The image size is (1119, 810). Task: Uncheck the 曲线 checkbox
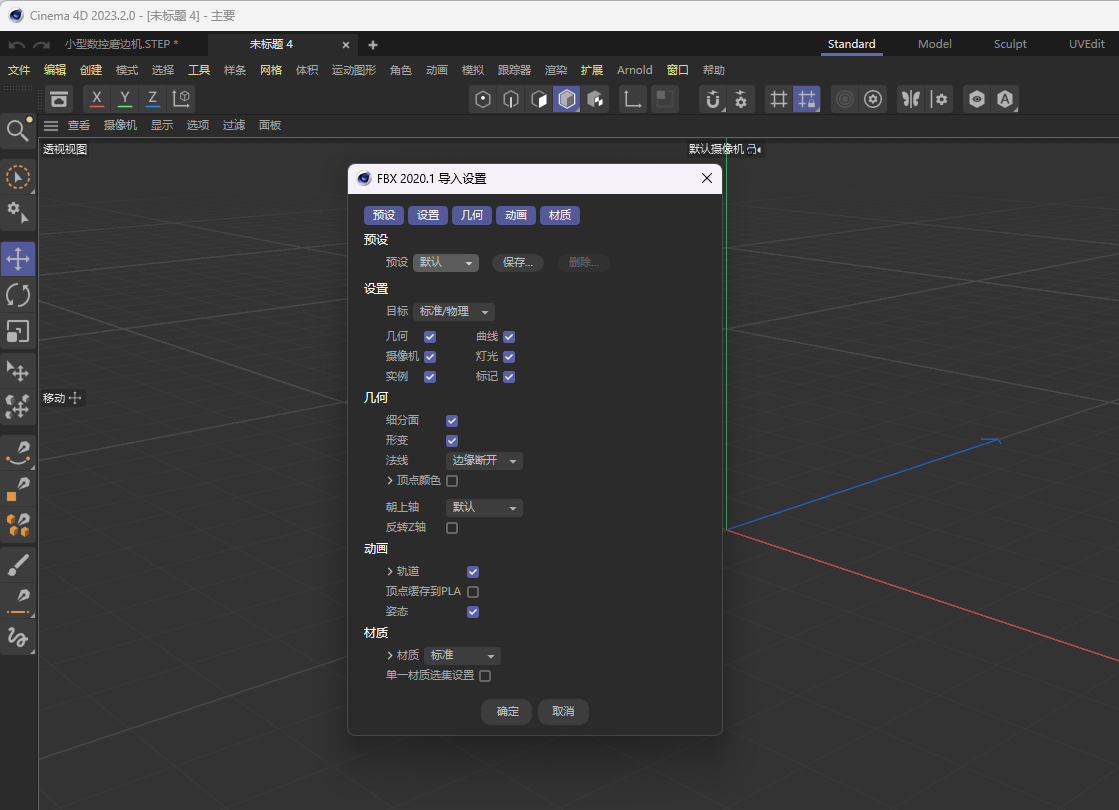click(509, 337)
